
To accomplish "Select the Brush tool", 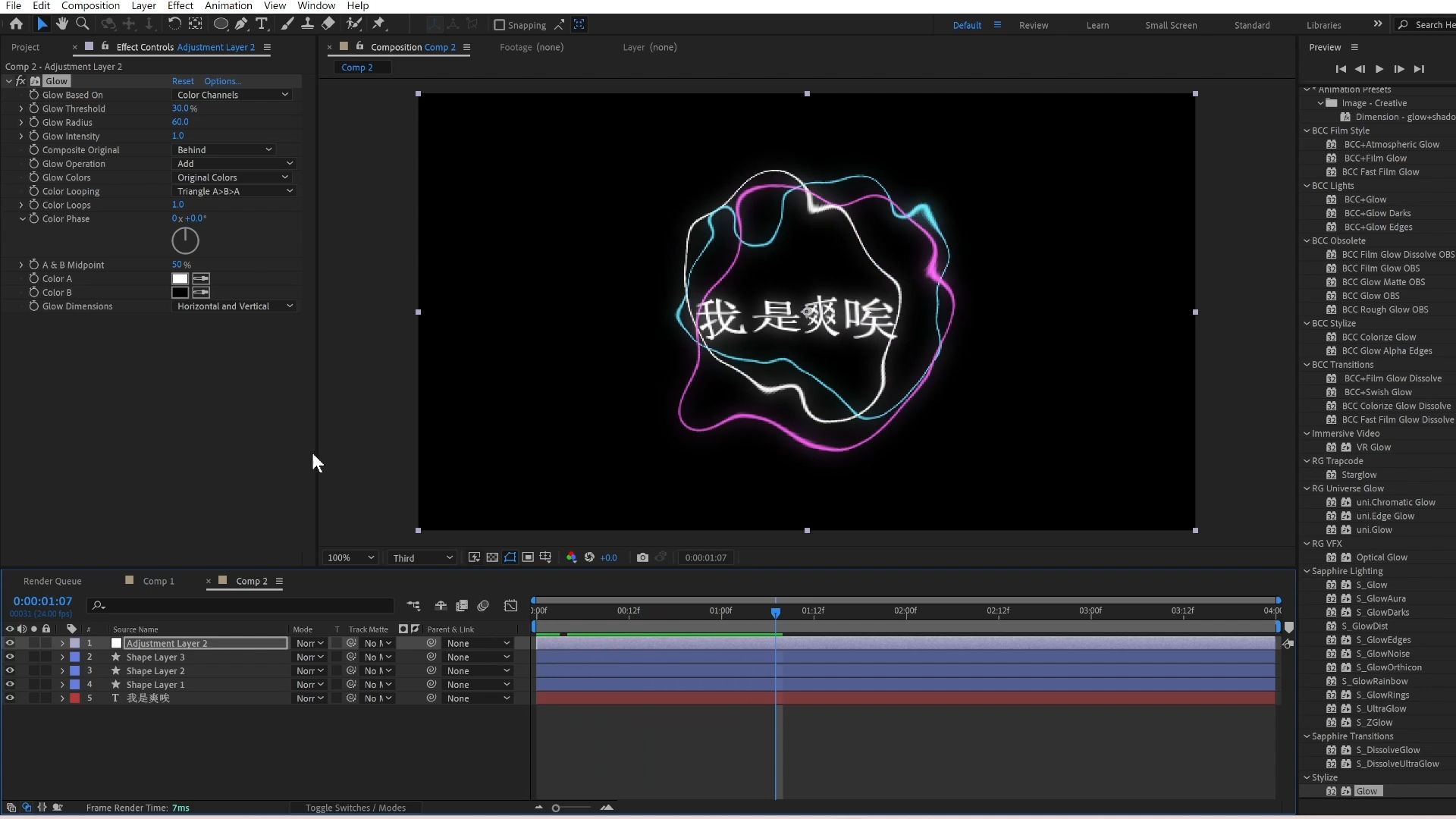I will 287,24.
